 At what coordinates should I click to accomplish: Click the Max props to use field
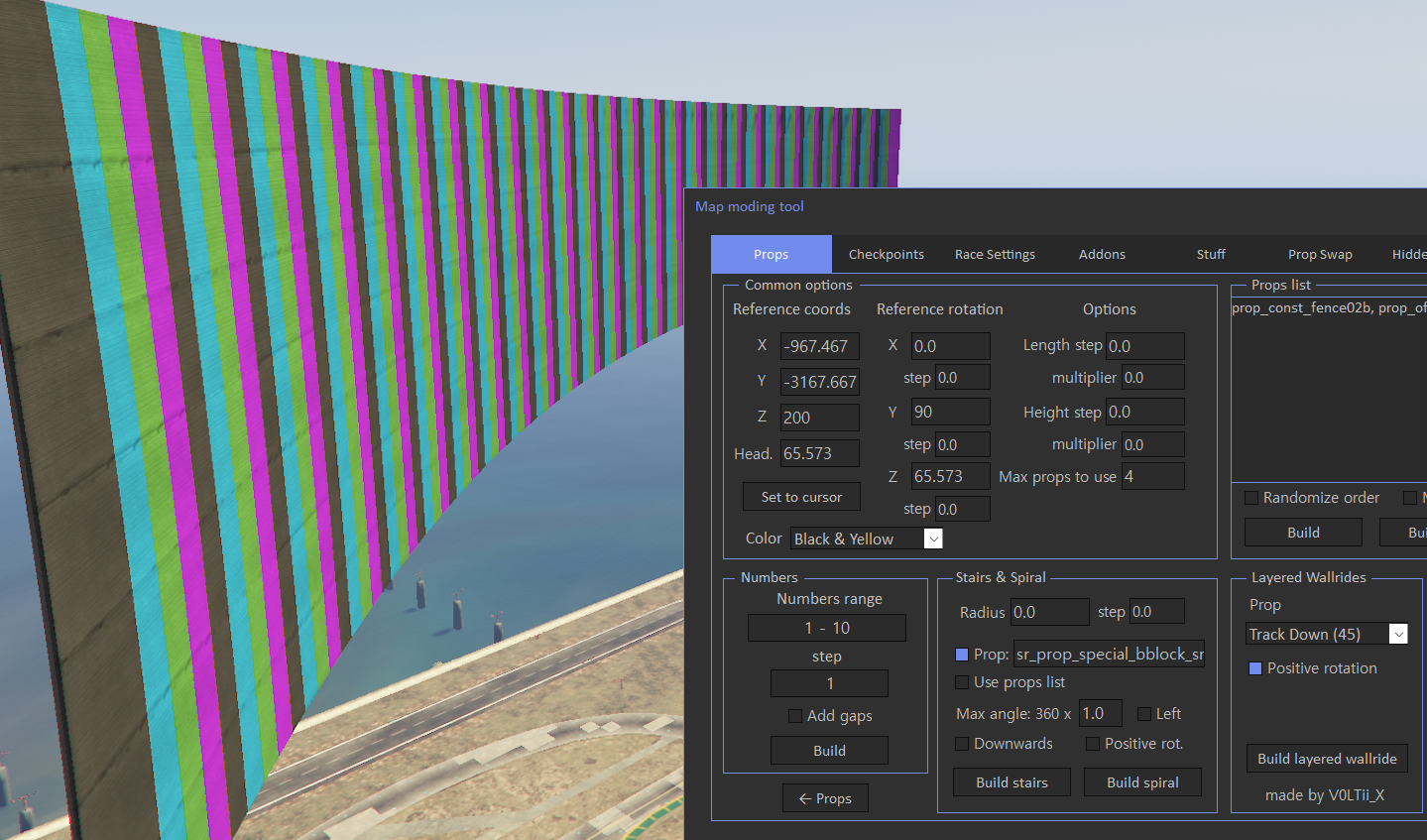point(1153,476)
